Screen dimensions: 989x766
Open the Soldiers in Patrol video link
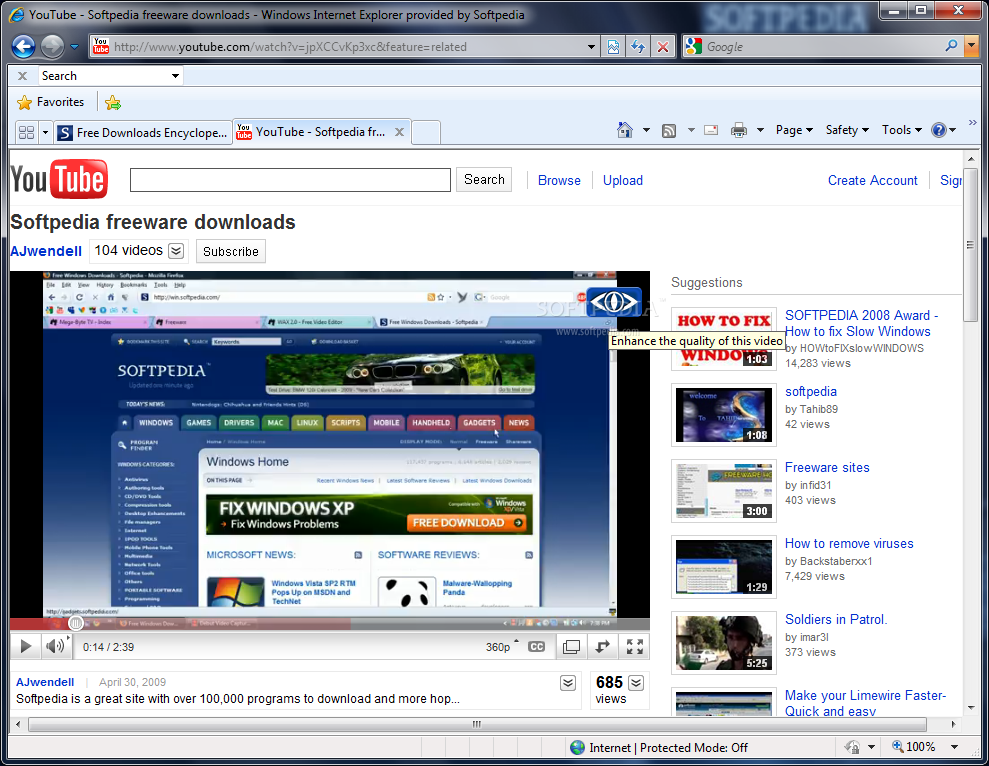(x=836, y=620)
